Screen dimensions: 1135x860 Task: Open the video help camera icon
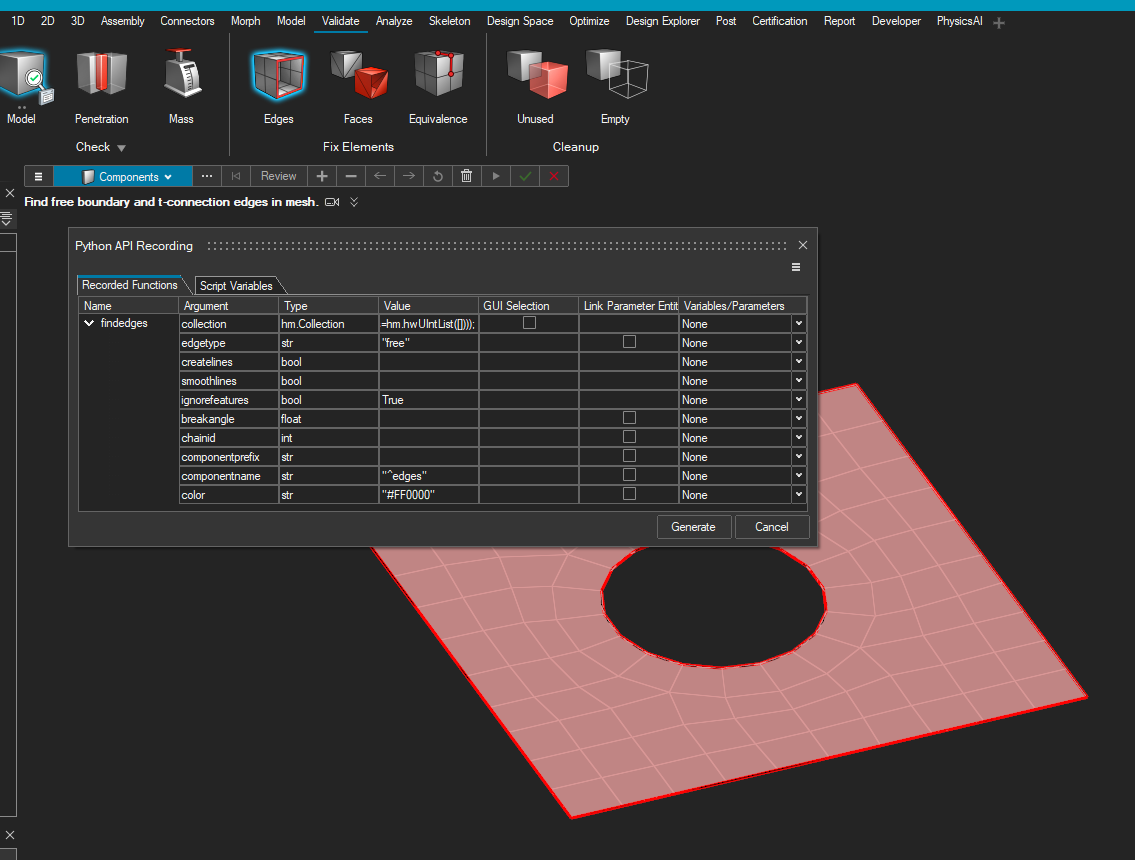[332, 202]
